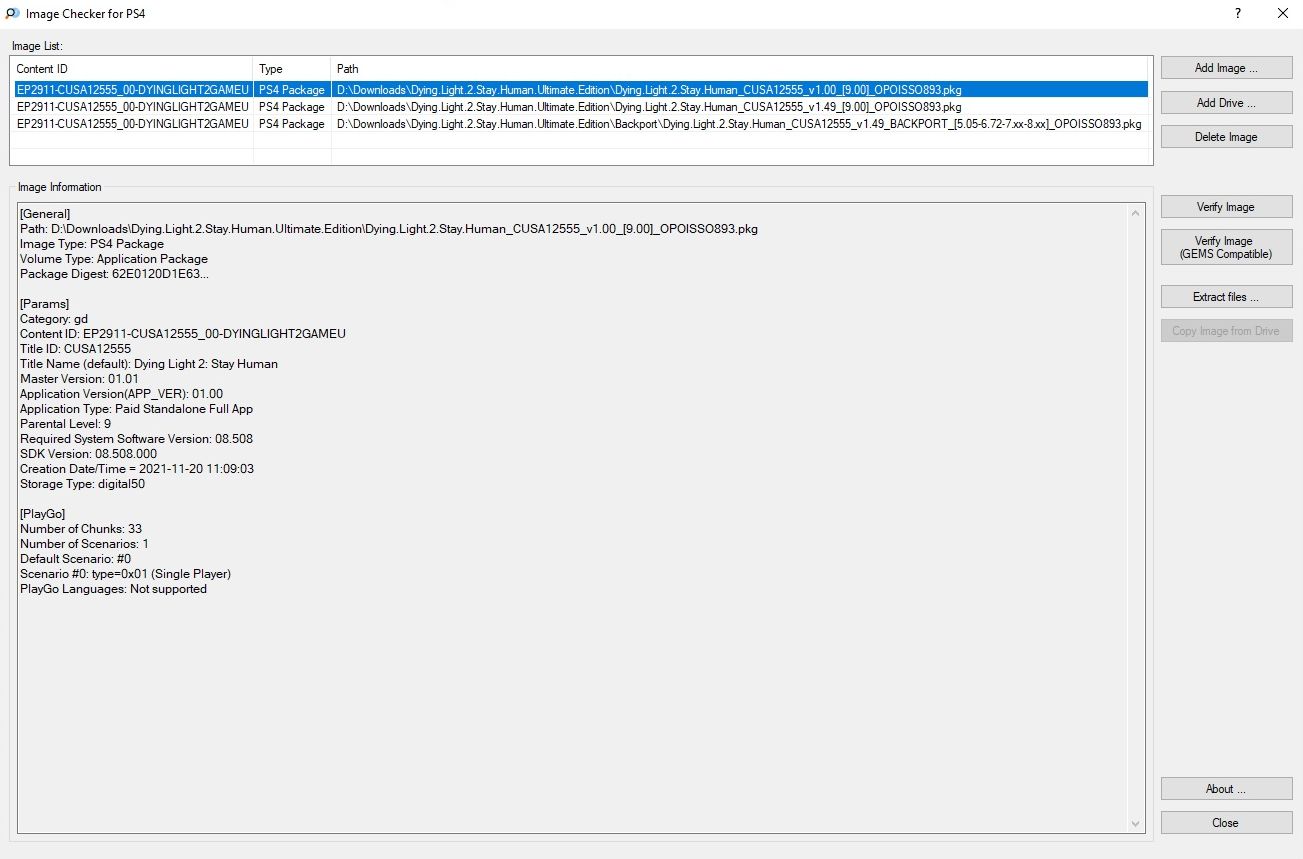Click the Scenario #0 Single Player line

[x=126, y=574]
